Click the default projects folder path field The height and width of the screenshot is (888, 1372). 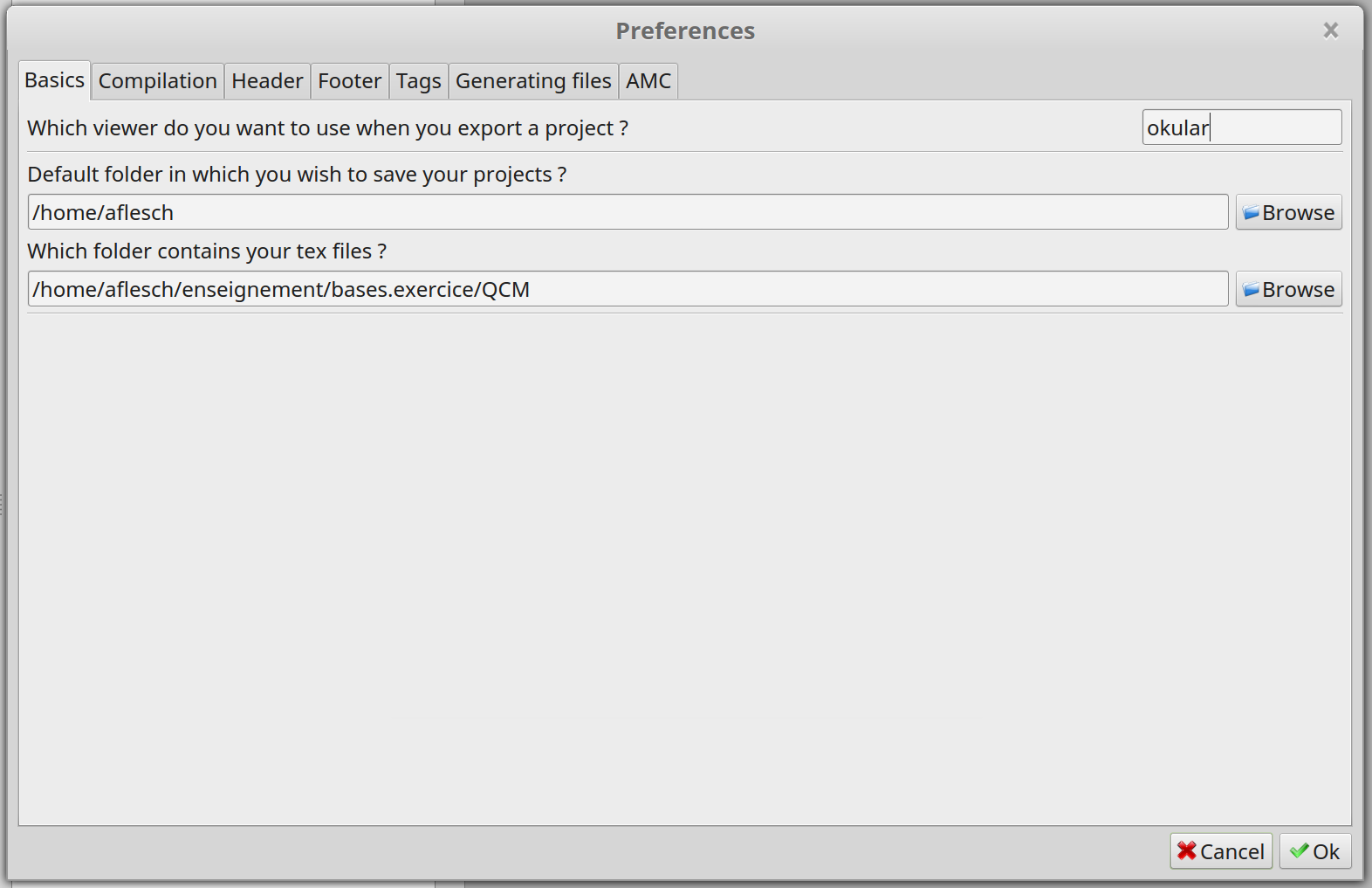(628, 212)
